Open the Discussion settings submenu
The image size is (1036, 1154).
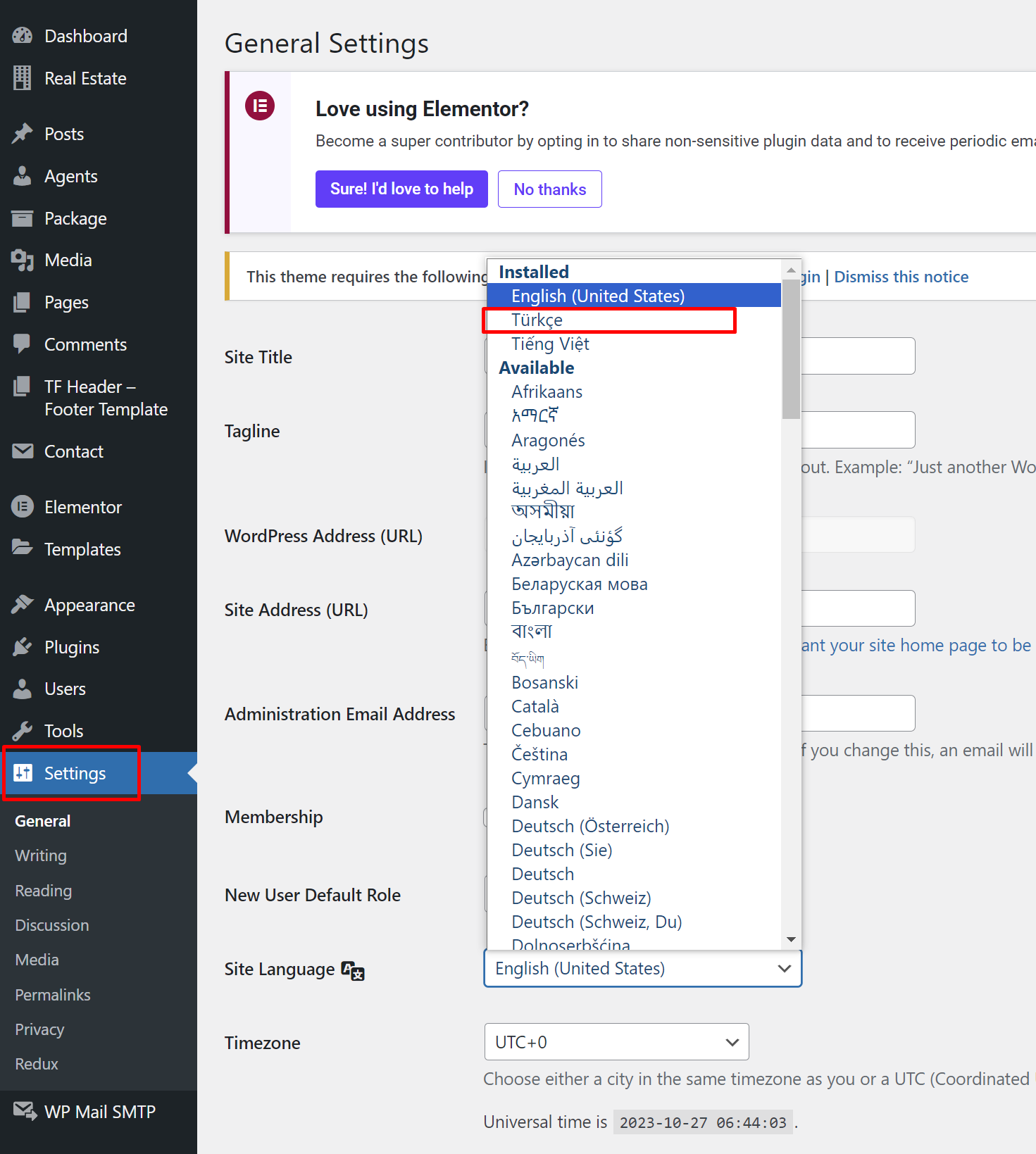click(52, 925)
